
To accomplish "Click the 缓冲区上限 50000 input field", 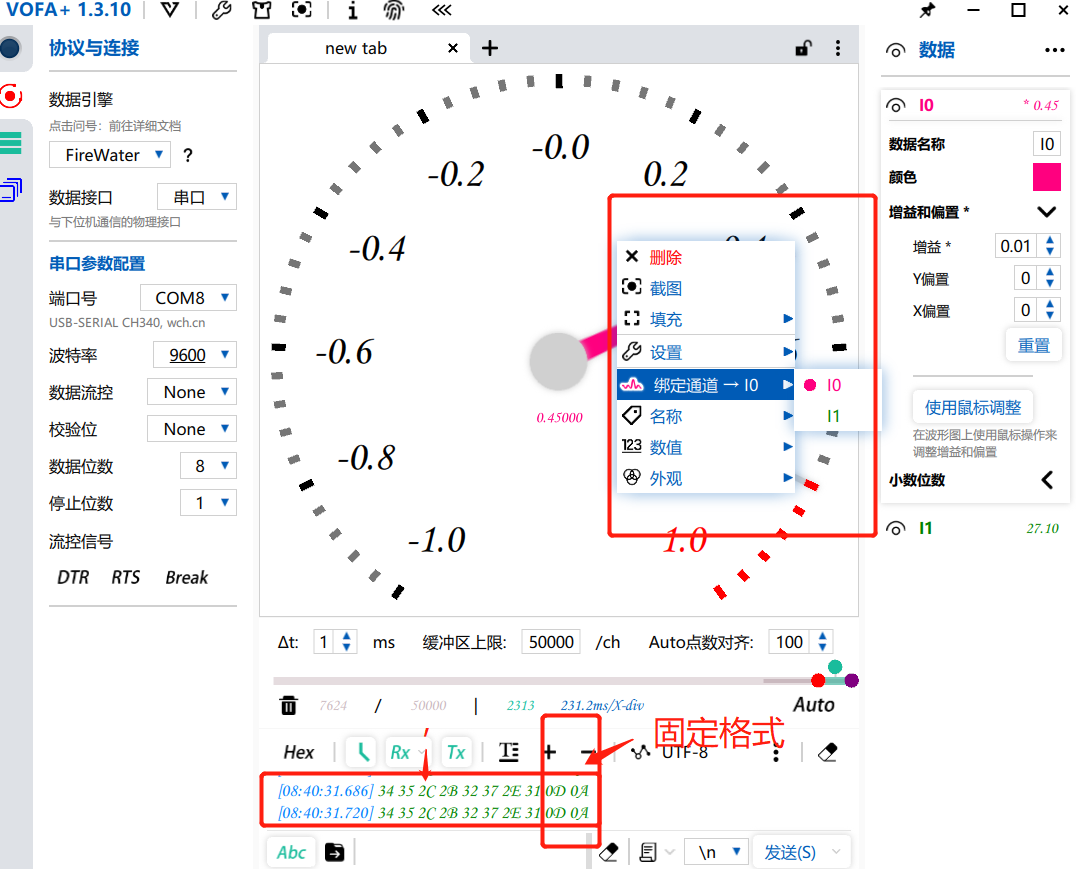I will (x=550, y=641).
